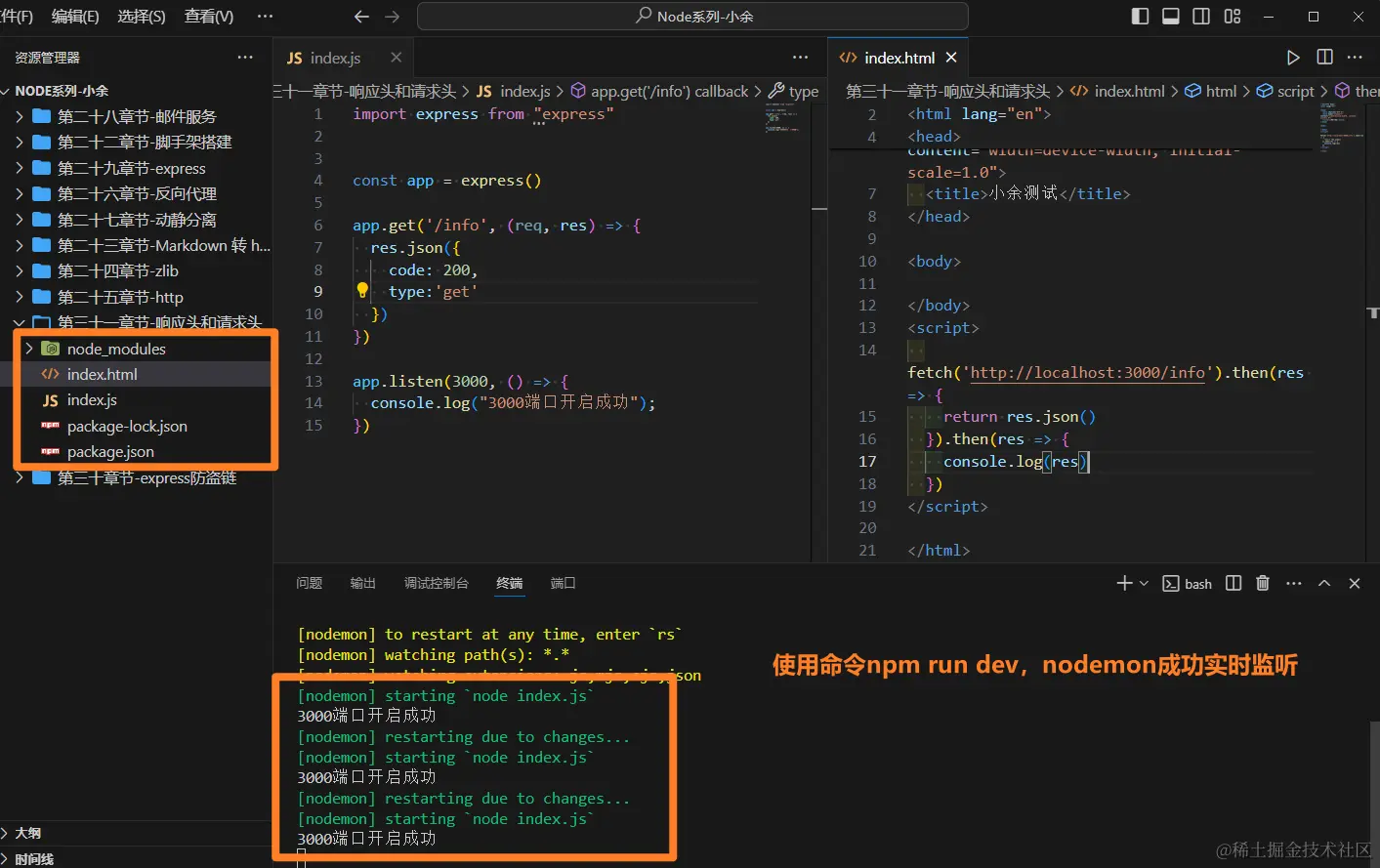Toggle bottom panel layout icon
This screenshot has width=1380, height=868.
[1171, 17]
